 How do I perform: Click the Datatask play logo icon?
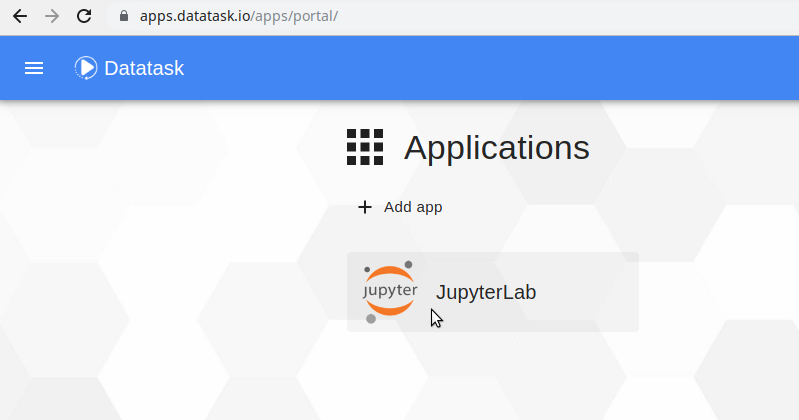click(86, 68)
